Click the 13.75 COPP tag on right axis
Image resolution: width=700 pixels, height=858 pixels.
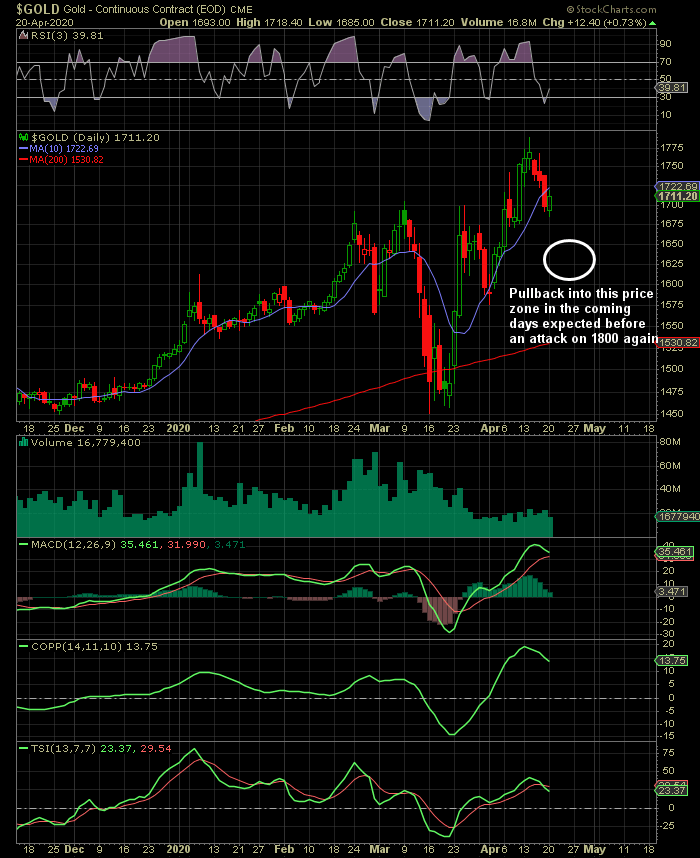[x=672, y=661]
